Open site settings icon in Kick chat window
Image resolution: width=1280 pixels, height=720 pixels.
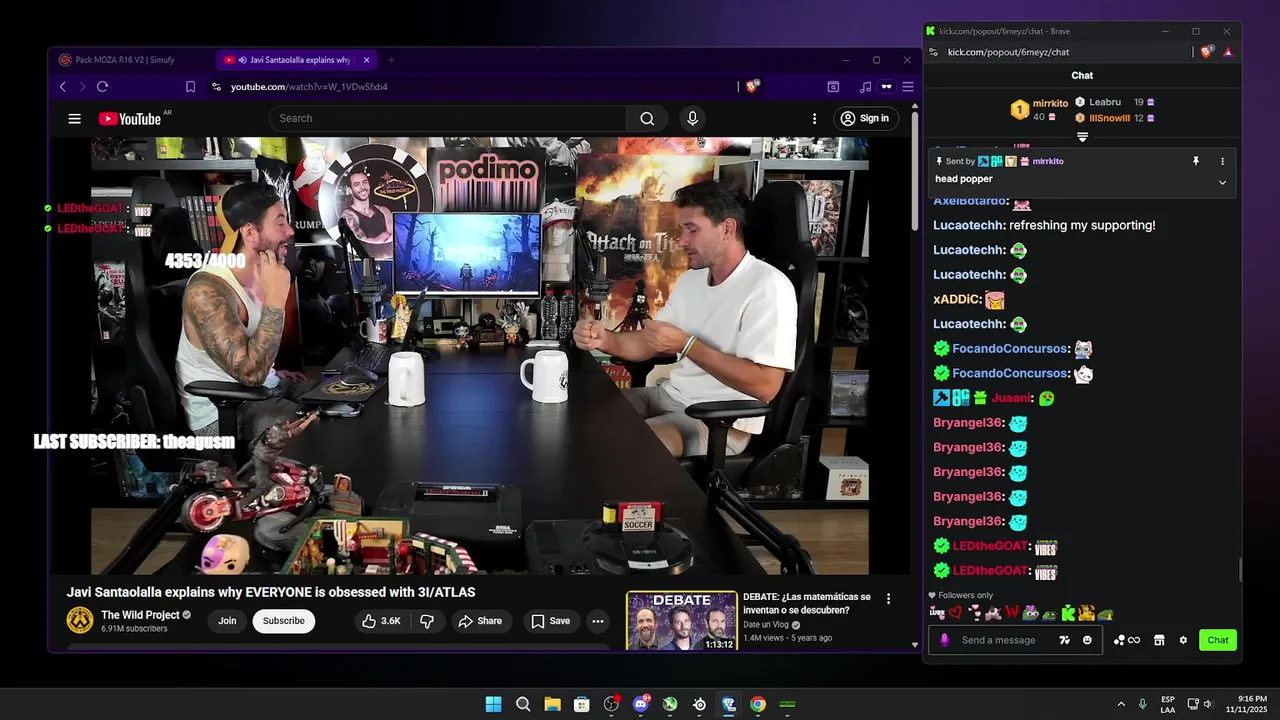[x=933, y=52]
